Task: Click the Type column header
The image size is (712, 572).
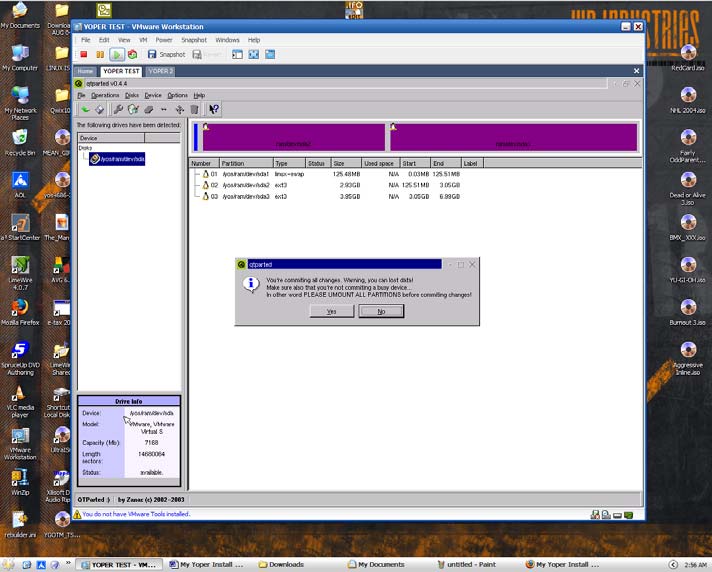Action: point(289,163)
